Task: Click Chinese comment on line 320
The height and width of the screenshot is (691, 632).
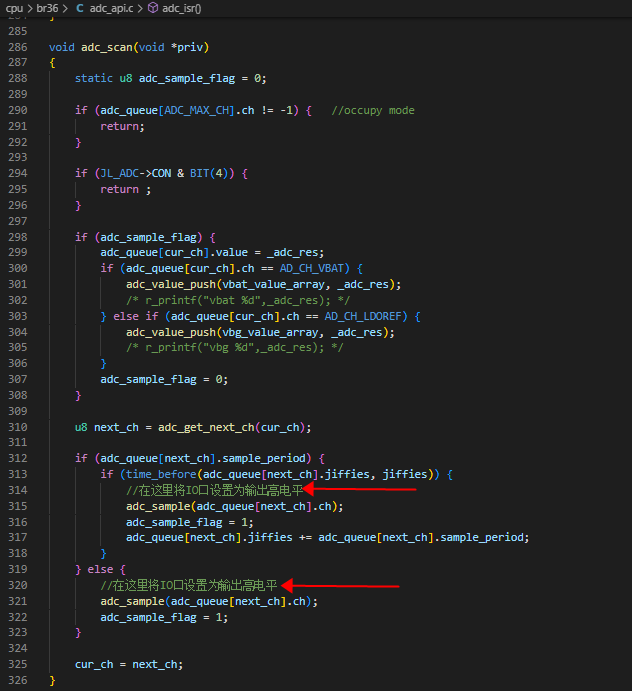Action: click(189, 585)
